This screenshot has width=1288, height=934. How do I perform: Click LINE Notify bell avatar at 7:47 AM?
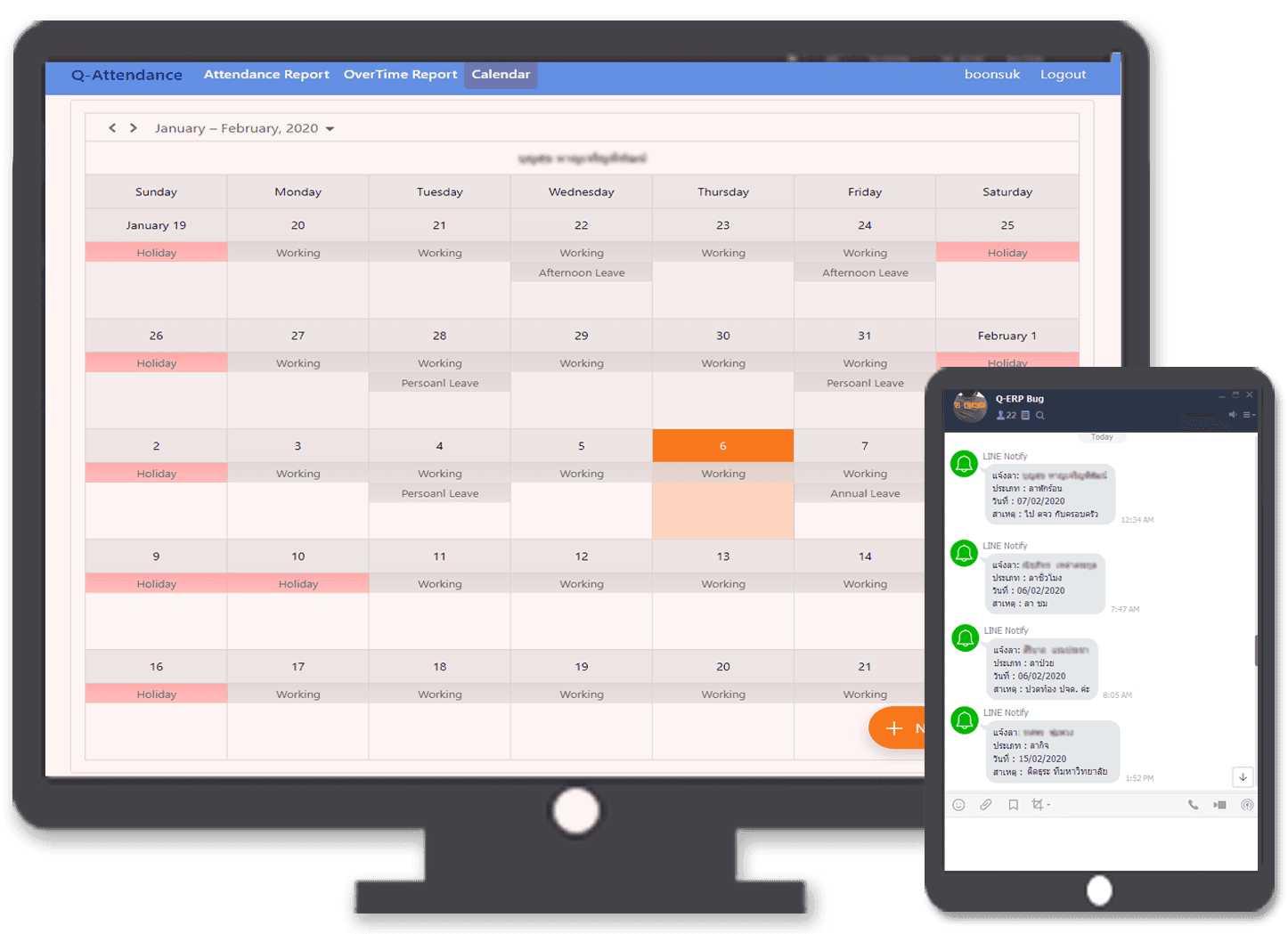[x=965, y=553]
